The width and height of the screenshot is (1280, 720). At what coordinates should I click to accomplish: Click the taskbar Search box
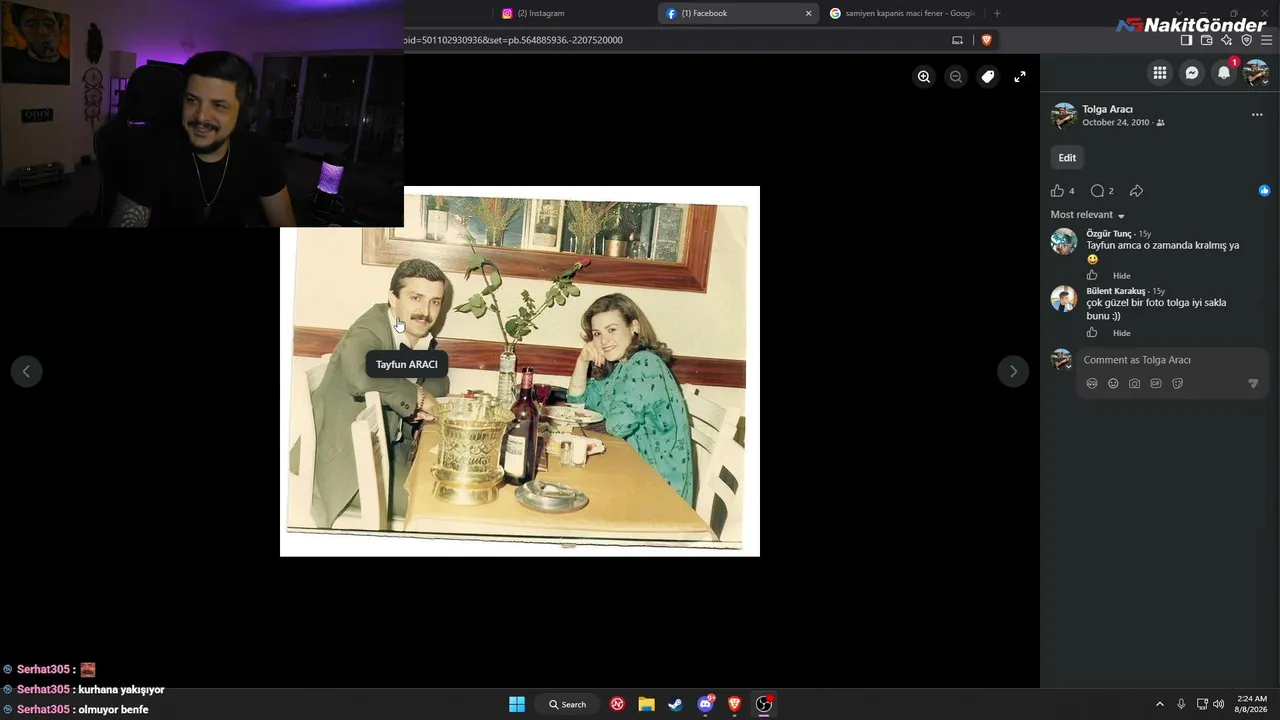[x=567, y=704]
